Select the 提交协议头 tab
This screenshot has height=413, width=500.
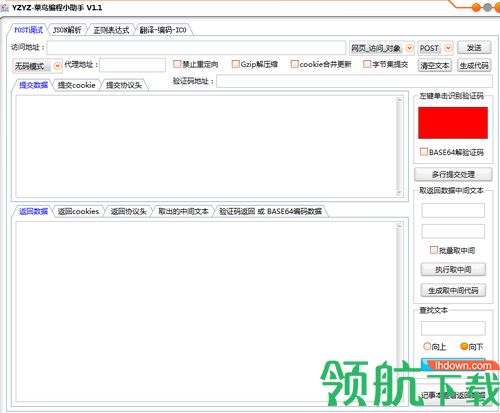tap(124, 85)
